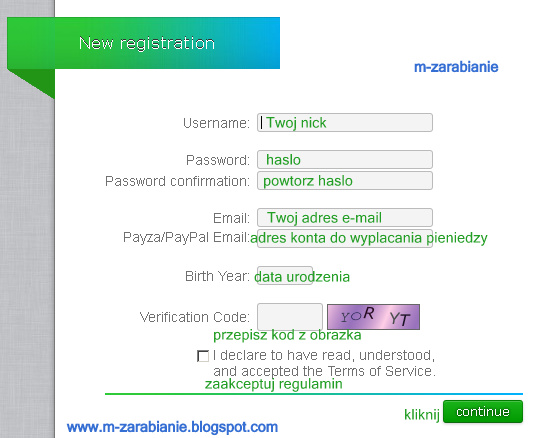
Task: Click the Terms of Service declaration text
Action: click(324, 363)
